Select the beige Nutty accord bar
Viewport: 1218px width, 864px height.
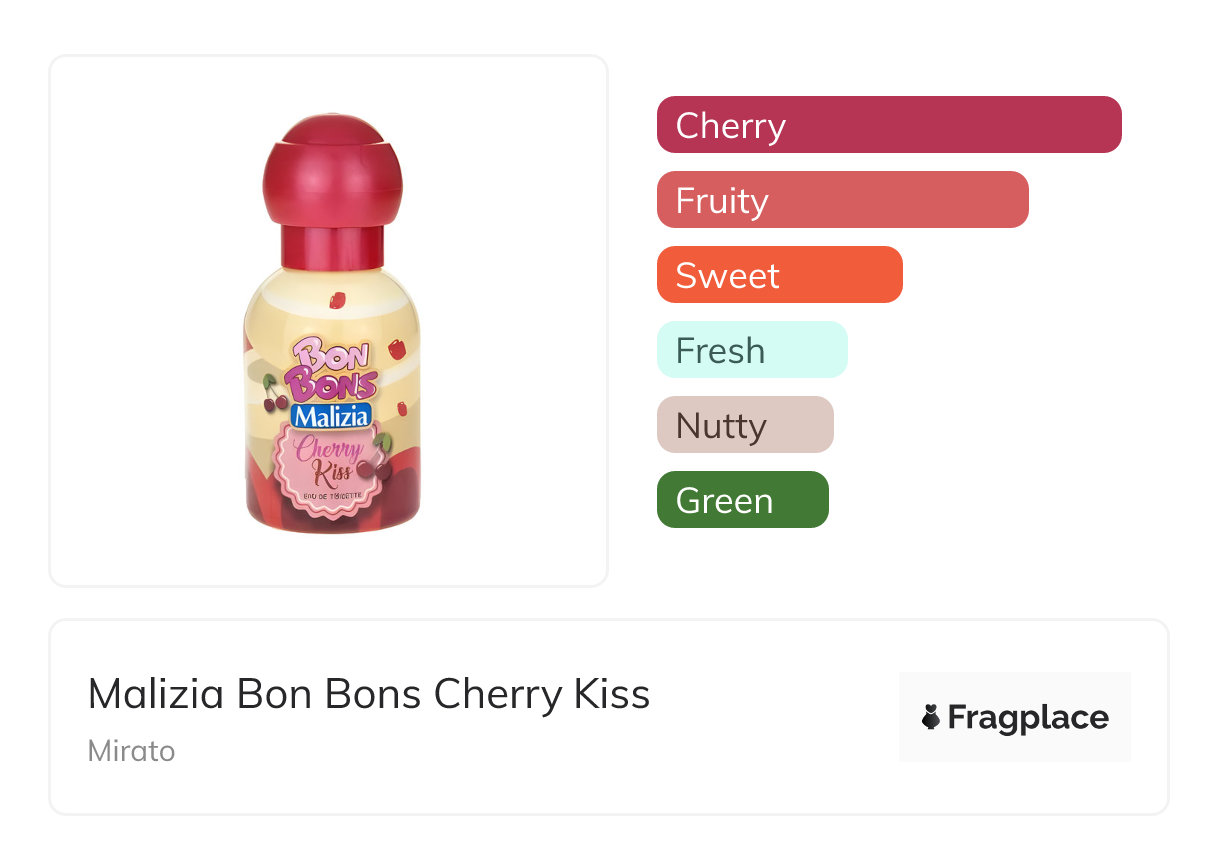[x=744, y=425]
